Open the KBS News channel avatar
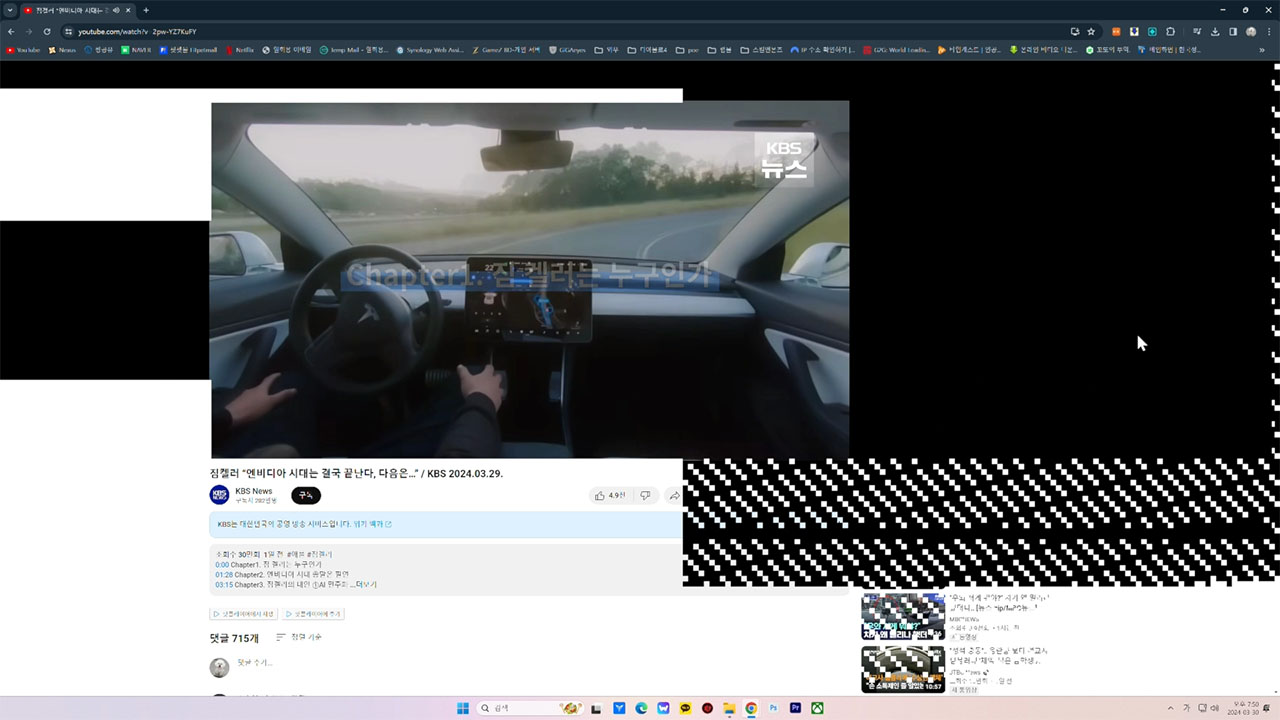The width and height of the screenshot is (1280, 720). tap(219, 495)
